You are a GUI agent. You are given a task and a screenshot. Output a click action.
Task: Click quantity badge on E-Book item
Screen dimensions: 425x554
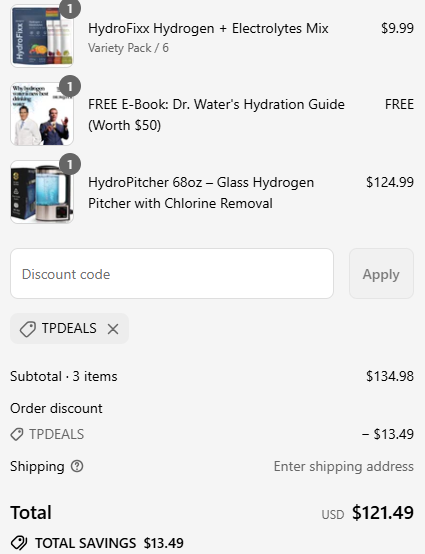70,86
